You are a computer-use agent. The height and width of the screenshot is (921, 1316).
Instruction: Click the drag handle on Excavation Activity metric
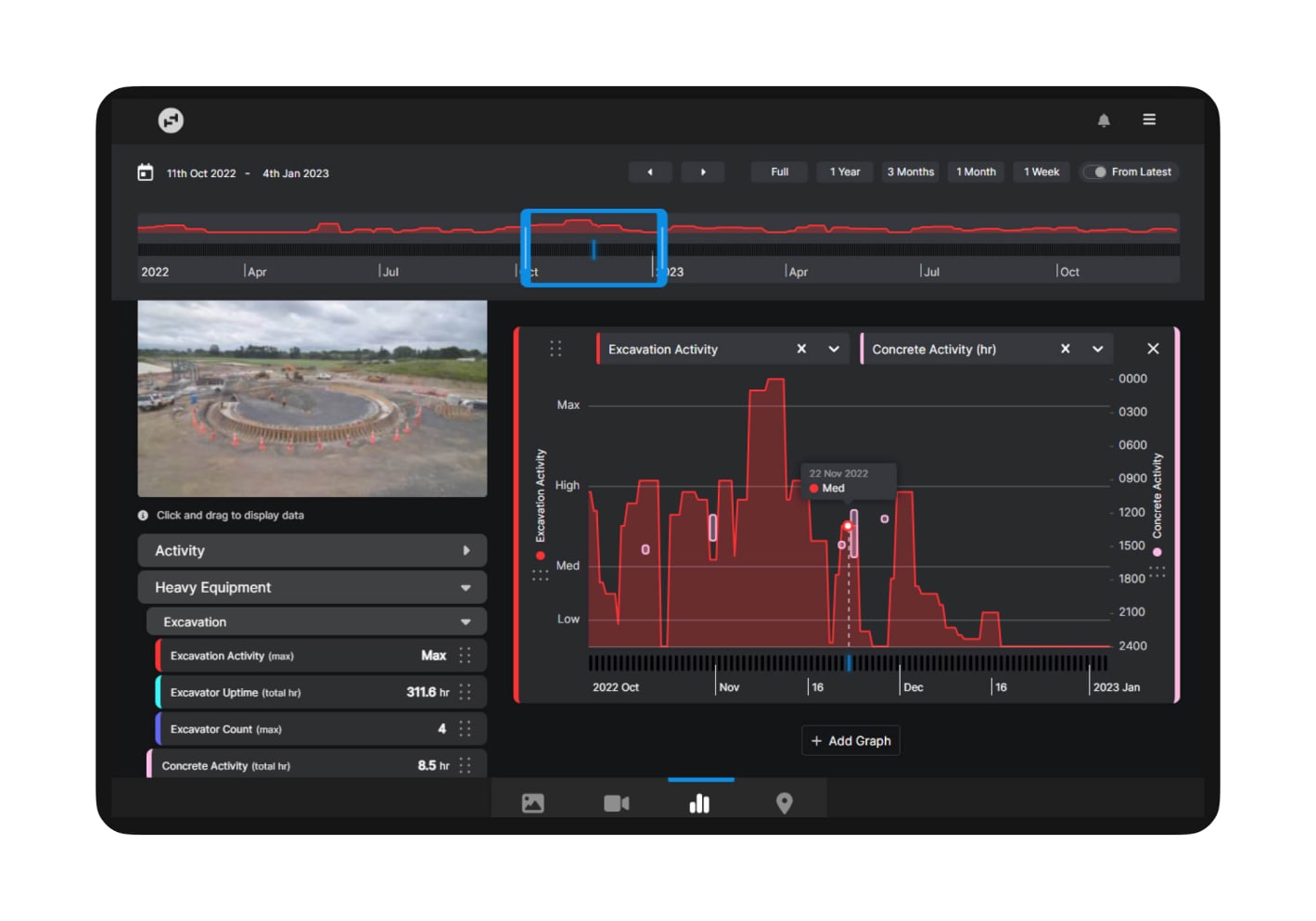click(466, 655)
